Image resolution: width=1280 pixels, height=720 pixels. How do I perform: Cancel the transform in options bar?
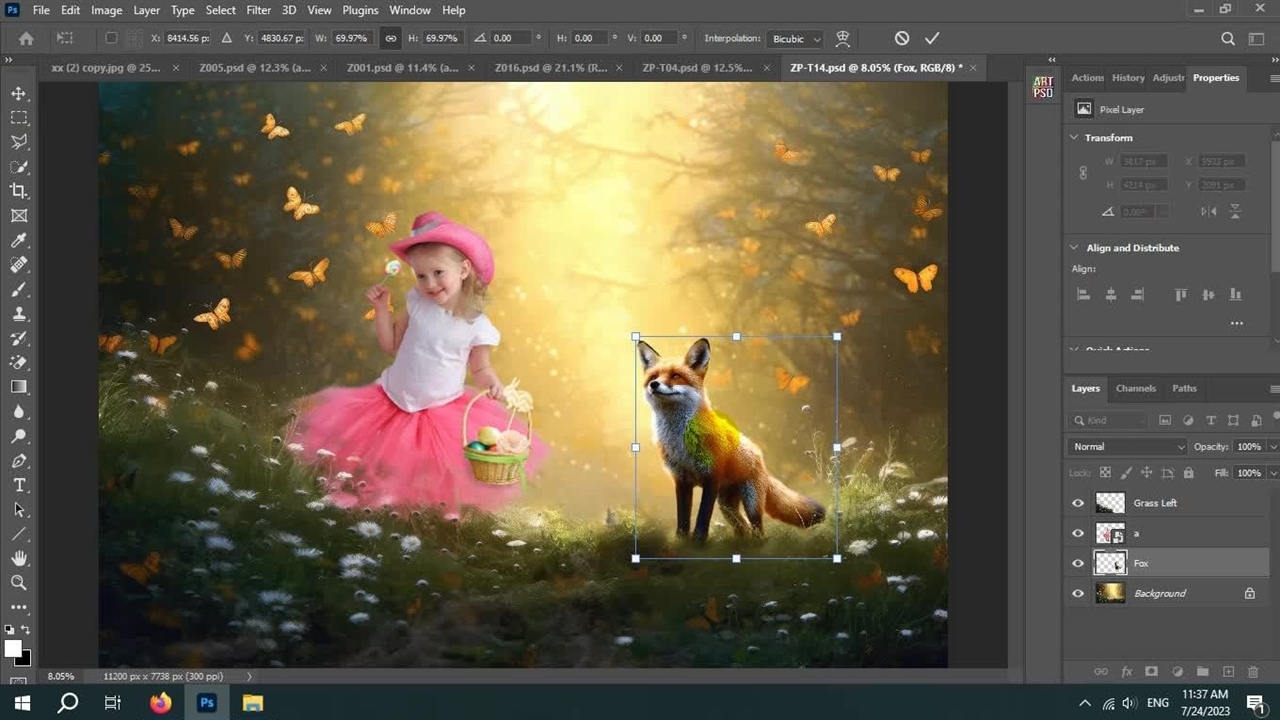click(x=902, y=38)
